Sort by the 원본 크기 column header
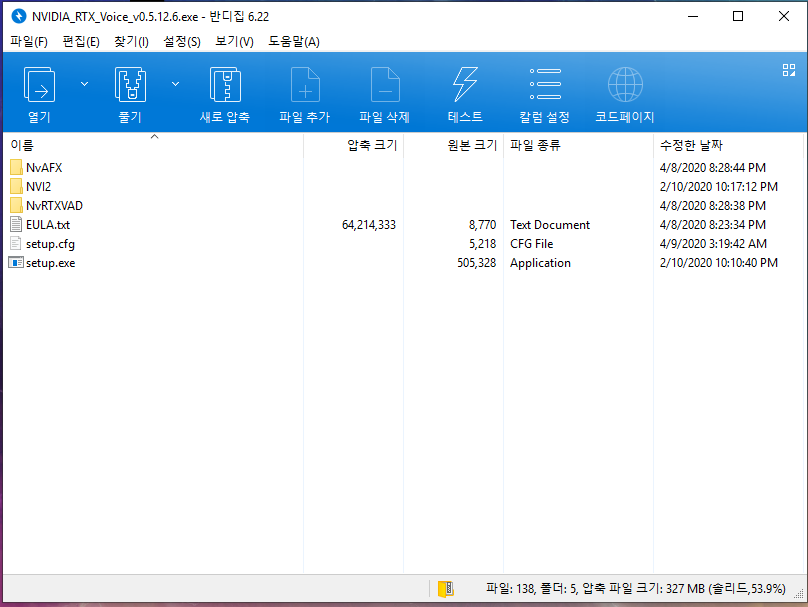Screen dimensions: 808x607 tap(453, 145)
